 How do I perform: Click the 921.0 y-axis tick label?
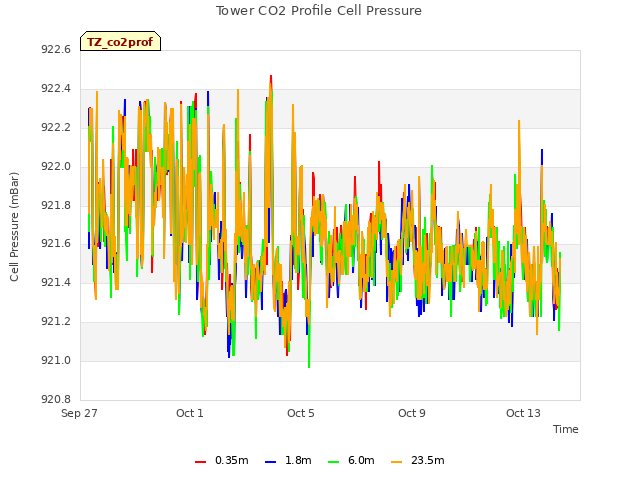pyautogui.click(x=56, y=360)
